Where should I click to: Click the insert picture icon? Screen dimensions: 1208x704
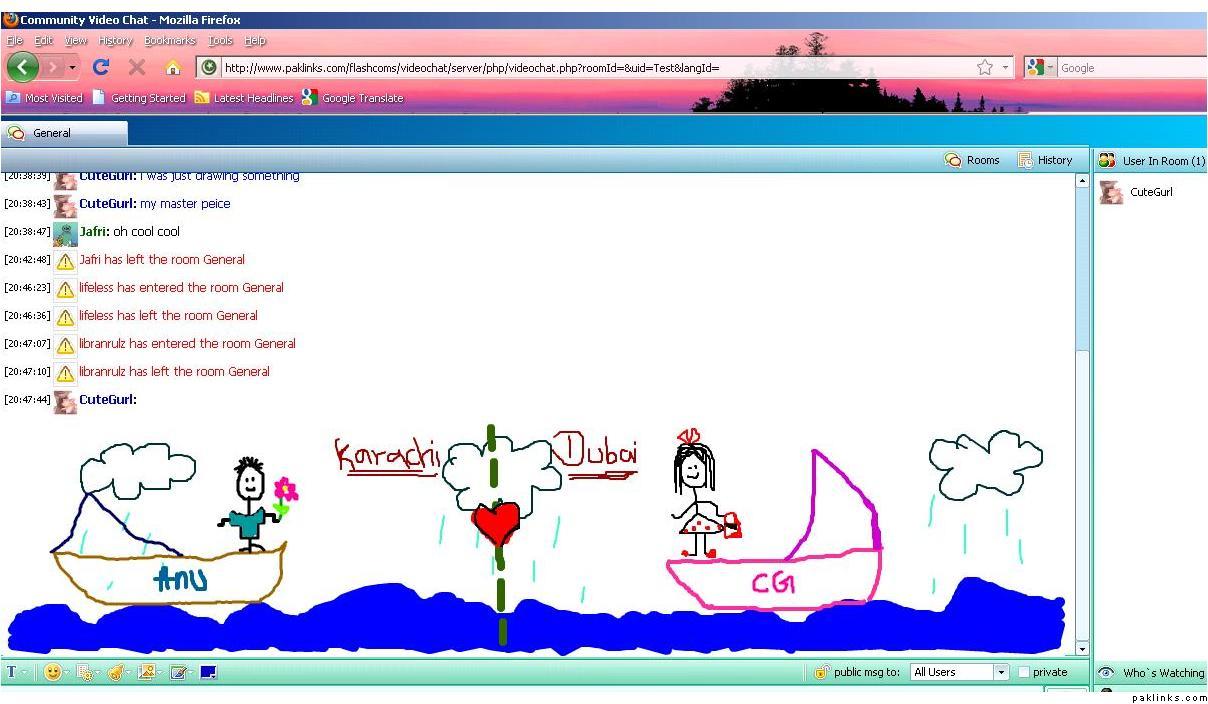[146, 672]
